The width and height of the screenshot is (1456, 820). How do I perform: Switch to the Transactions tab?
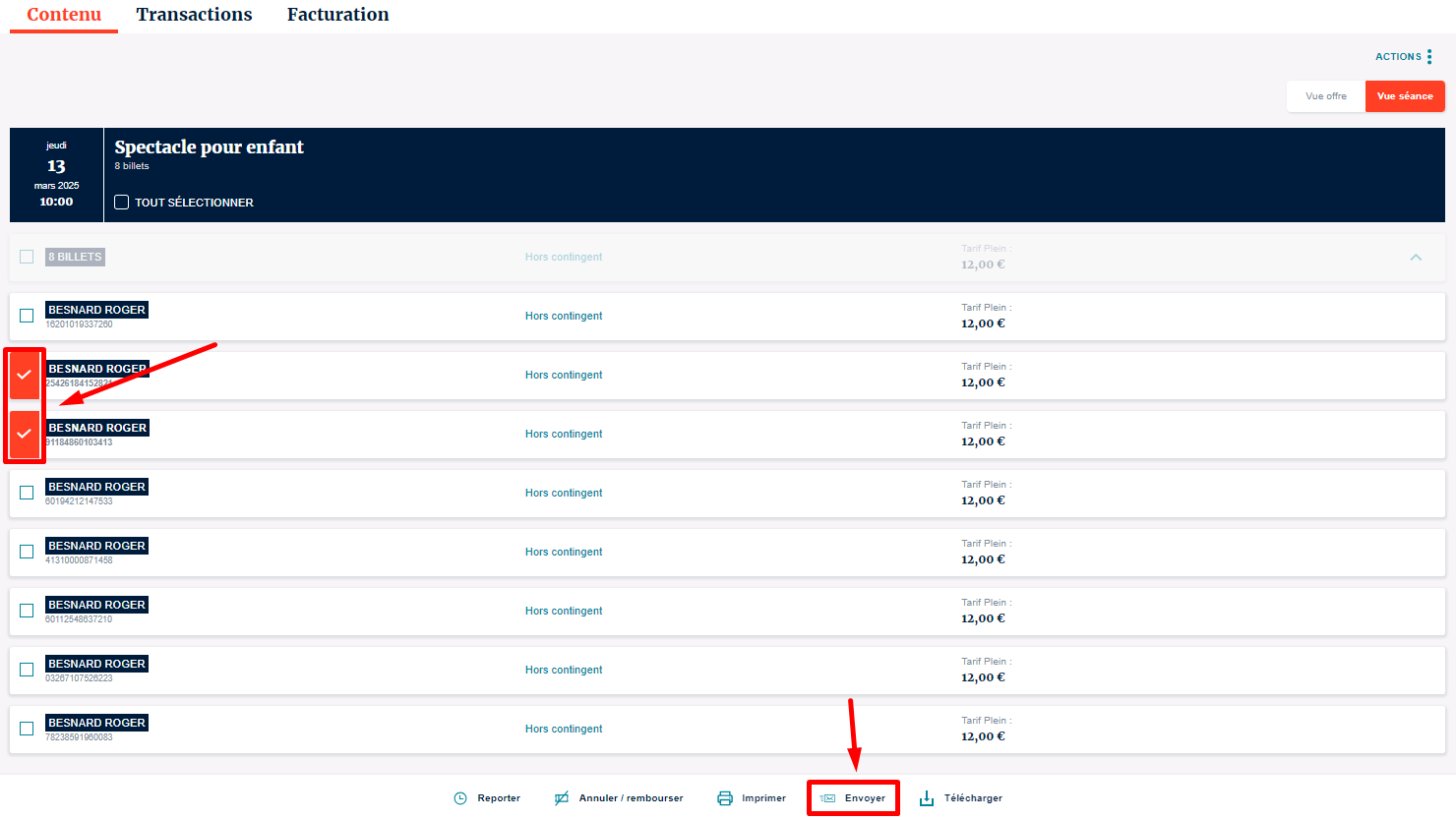[x=194, y=15]
